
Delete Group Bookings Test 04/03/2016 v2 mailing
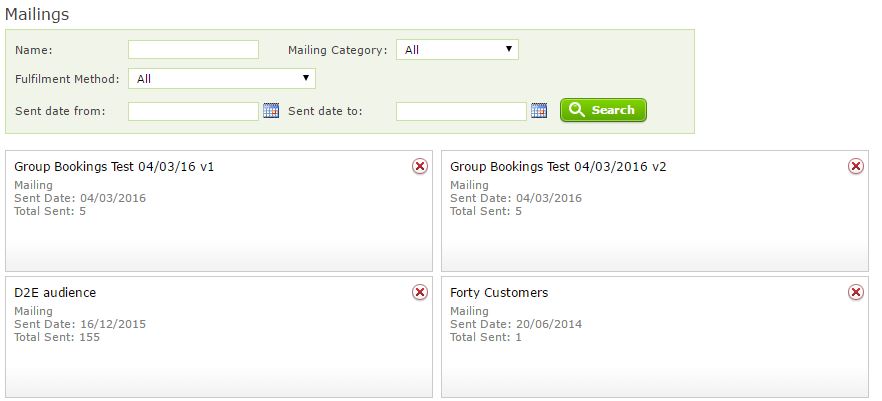tap(856, 166)
